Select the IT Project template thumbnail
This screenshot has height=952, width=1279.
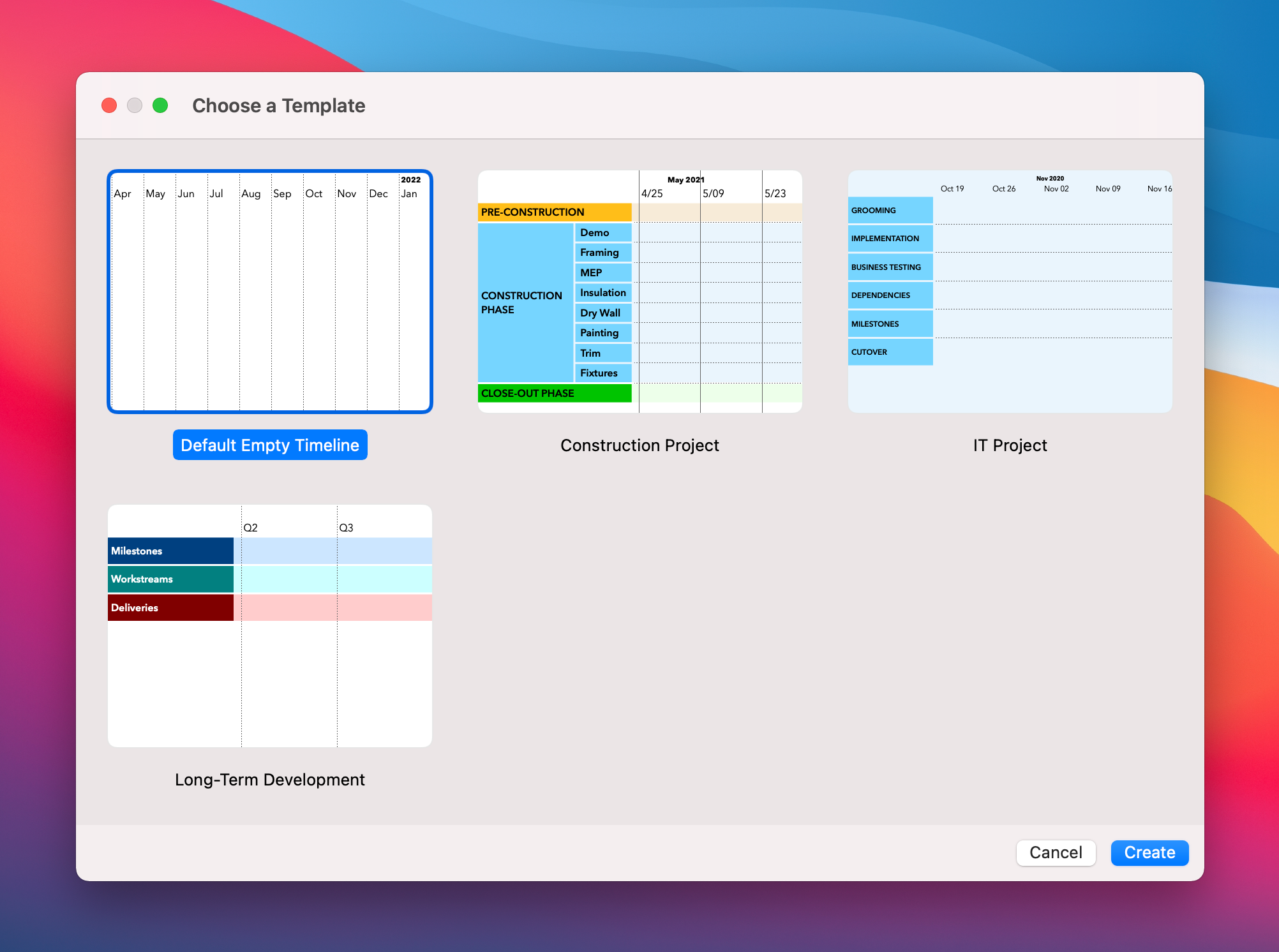pyautogui.click(x=1010, y=292)
